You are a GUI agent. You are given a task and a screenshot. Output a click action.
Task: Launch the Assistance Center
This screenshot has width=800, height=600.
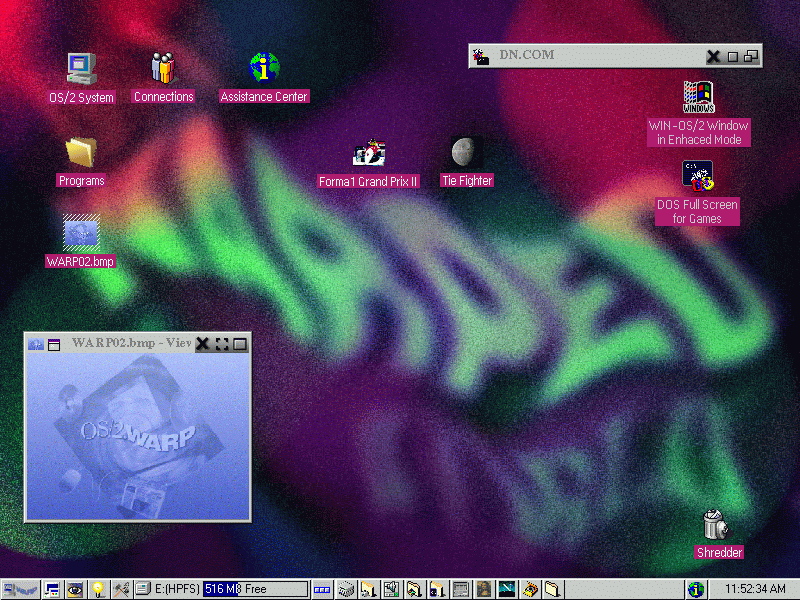264,69
